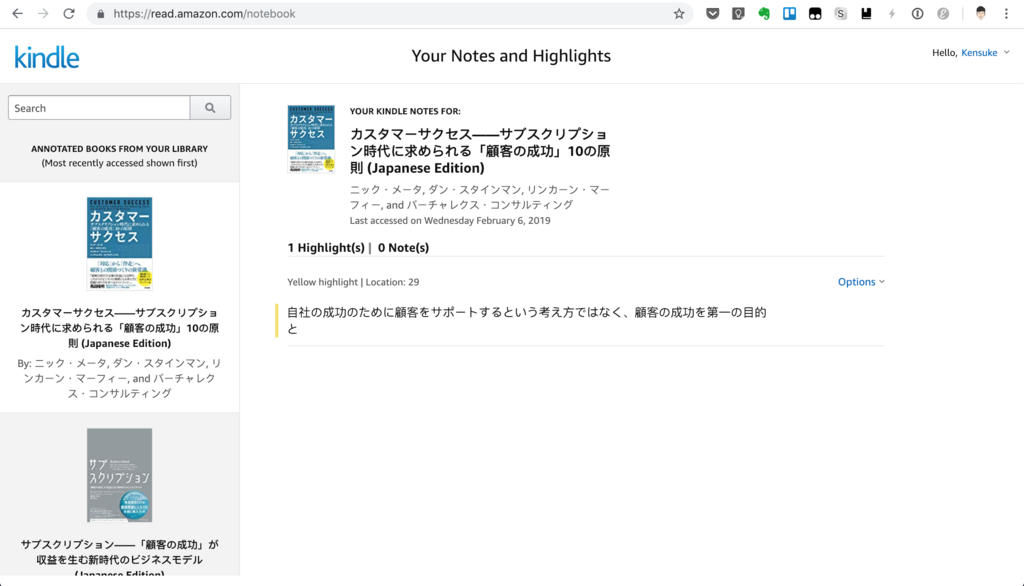Image resolution: width=1024 pixels, height=586 pixels.
Task: Open the Options dropdown for the highlight
Action: coord(860,281)
